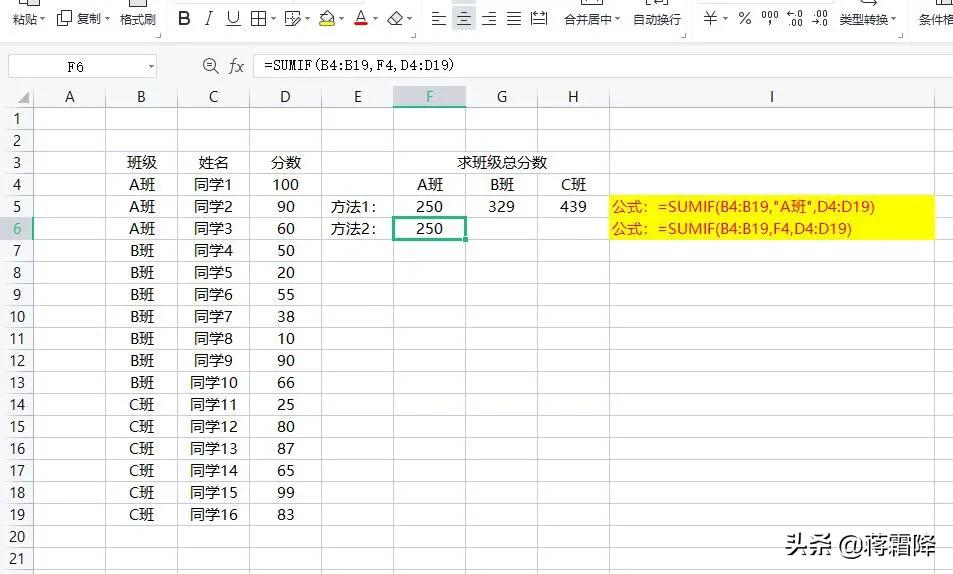Apply percent number format
Viewport: 953px width, 574px height.
click(745, 19)
